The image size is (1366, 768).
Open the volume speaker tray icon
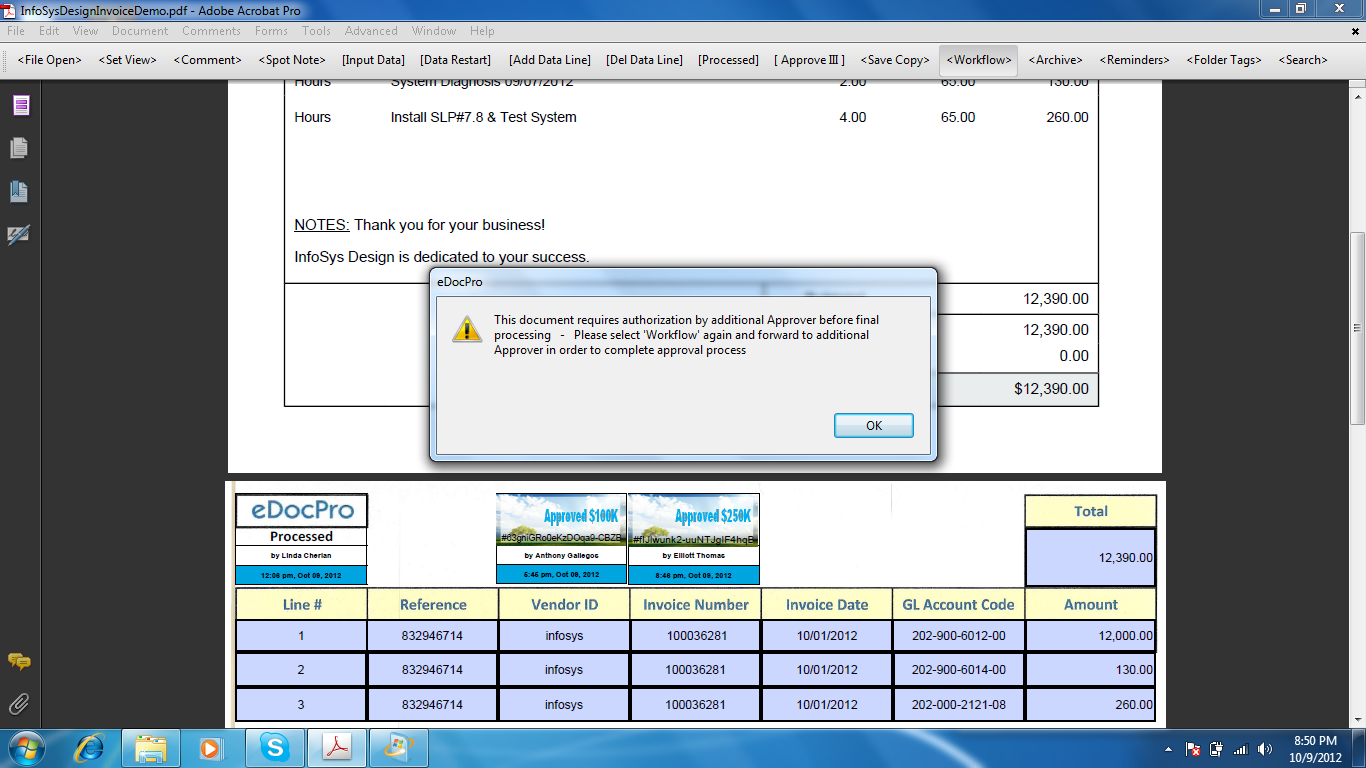tap(1265, 749)
